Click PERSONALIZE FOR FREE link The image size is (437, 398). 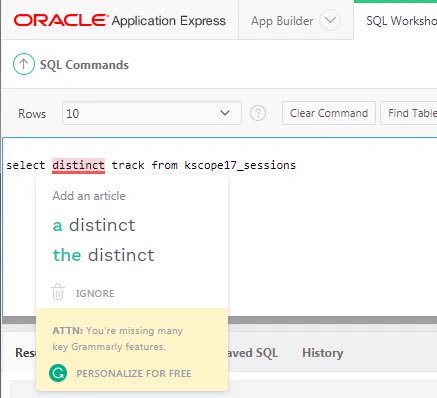pyautogui.click(x=134, y=374)
